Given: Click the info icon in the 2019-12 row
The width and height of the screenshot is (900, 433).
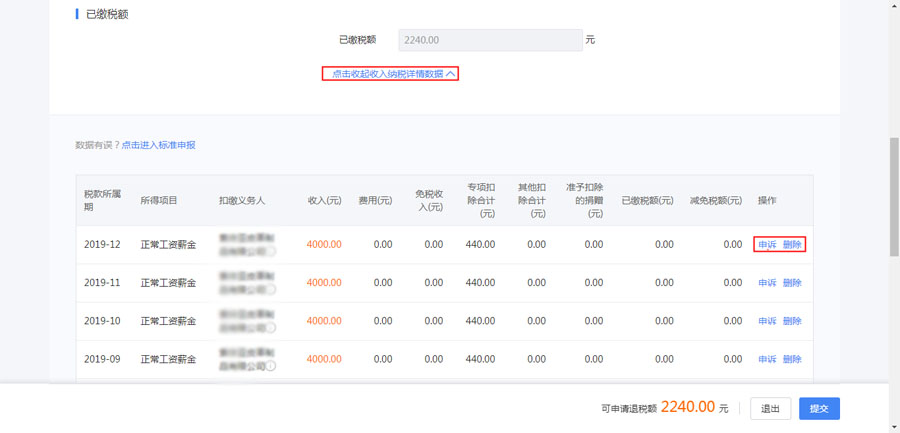Looking at the screenshot, I should coord(272,251).
